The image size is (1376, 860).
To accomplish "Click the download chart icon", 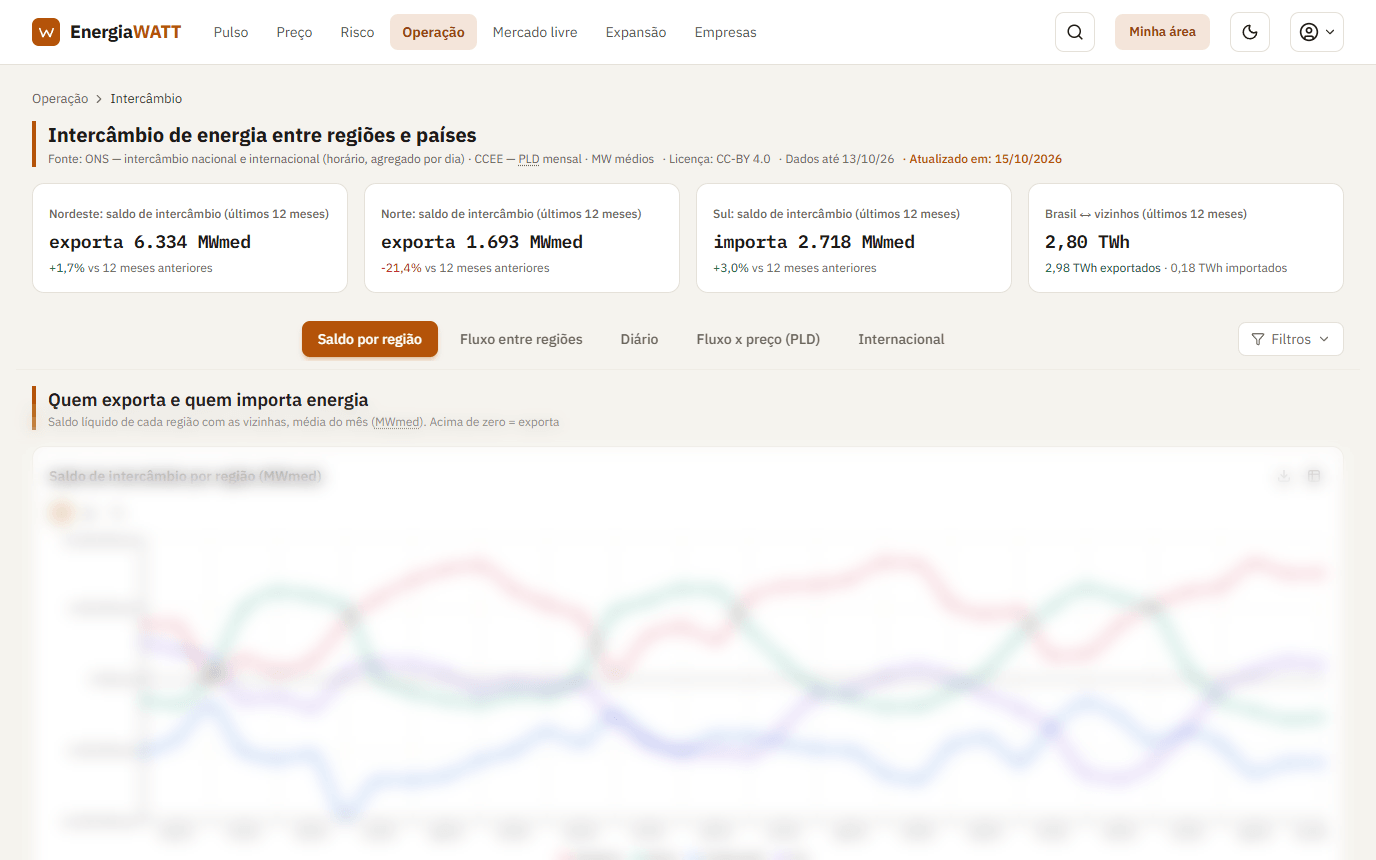I will tap(1284, 476).
